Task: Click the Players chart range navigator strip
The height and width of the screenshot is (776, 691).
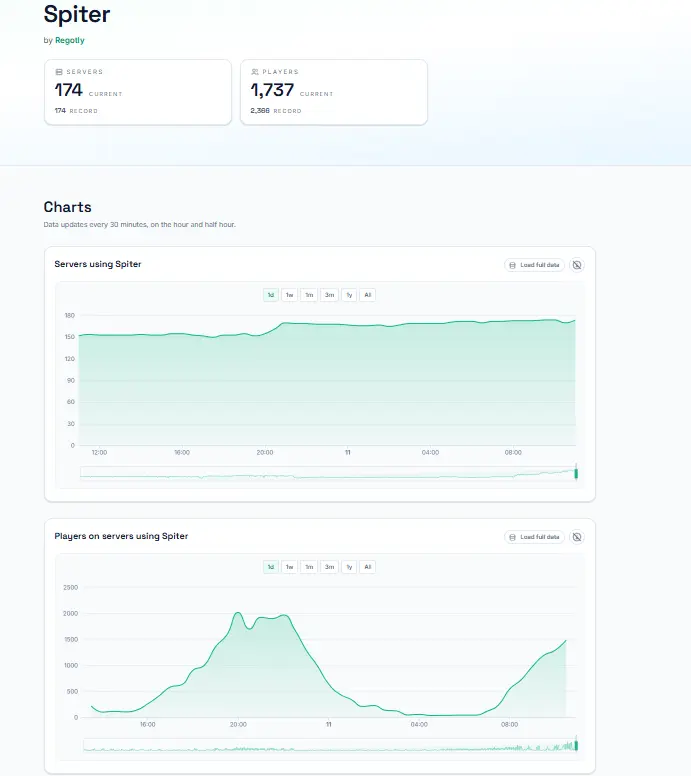Action: point(330,745)
